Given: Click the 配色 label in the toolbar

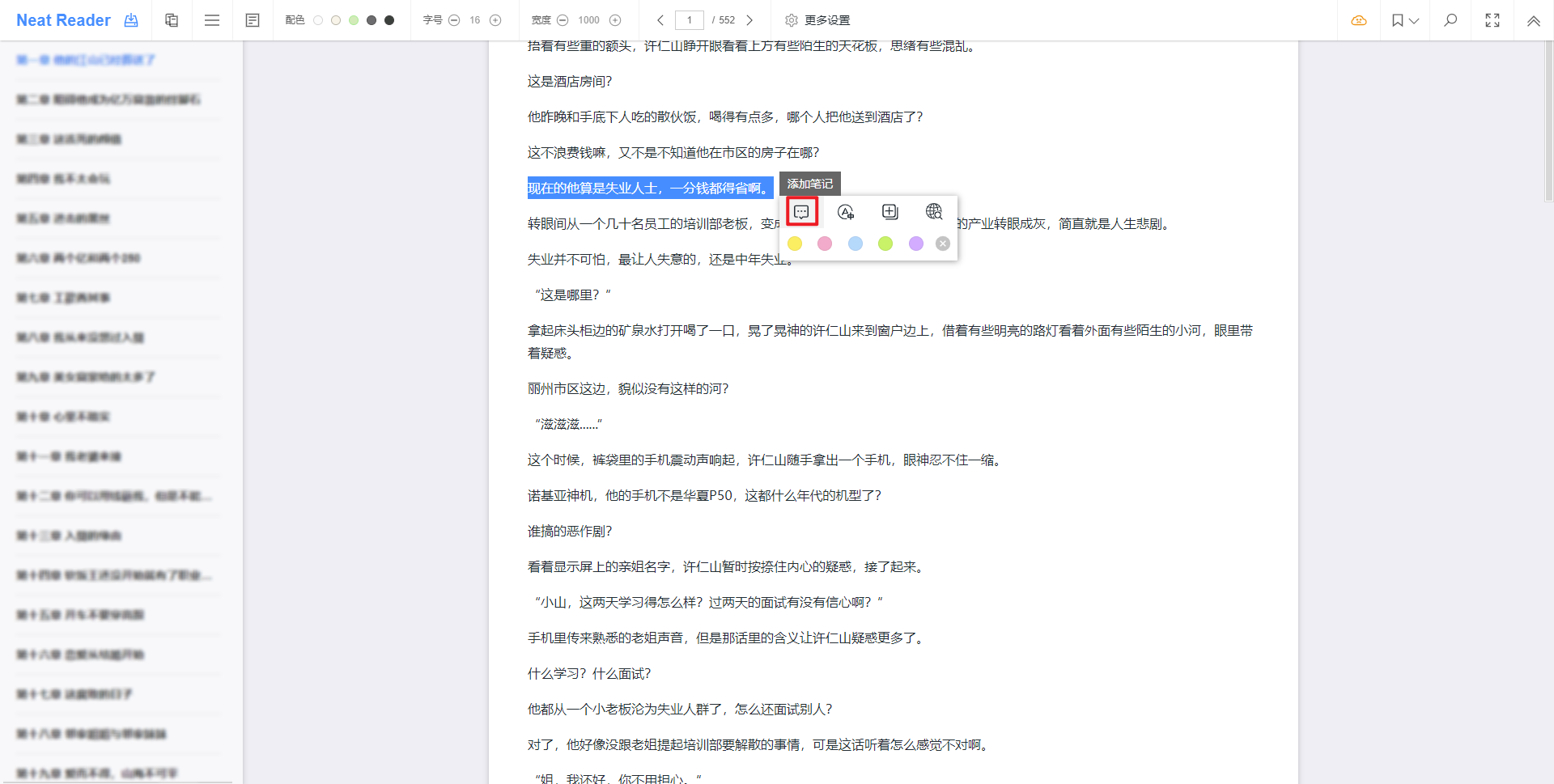Looking at the screenshot, I should [x=295, y=19].
